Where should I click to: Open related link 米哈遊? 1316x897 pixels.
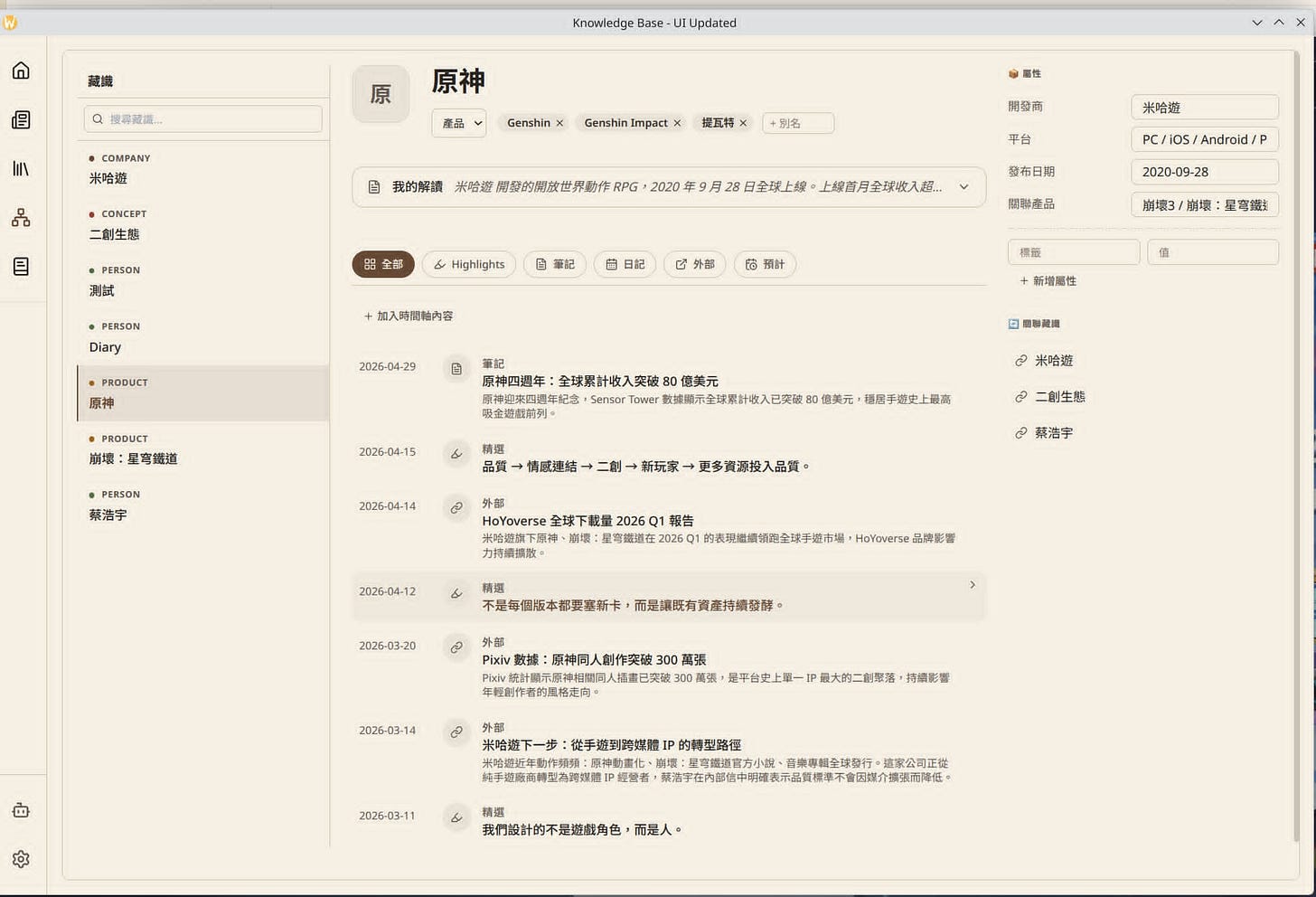[1054, 361]
